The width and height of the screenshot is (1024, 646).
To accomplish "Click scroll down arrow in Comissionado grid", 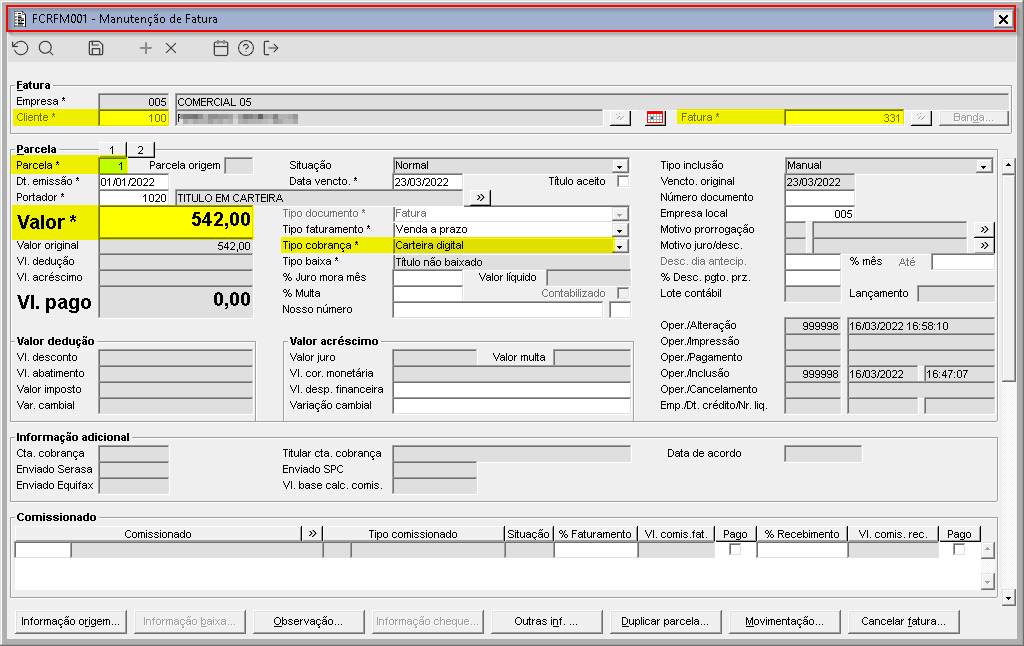I will [987, 581].
